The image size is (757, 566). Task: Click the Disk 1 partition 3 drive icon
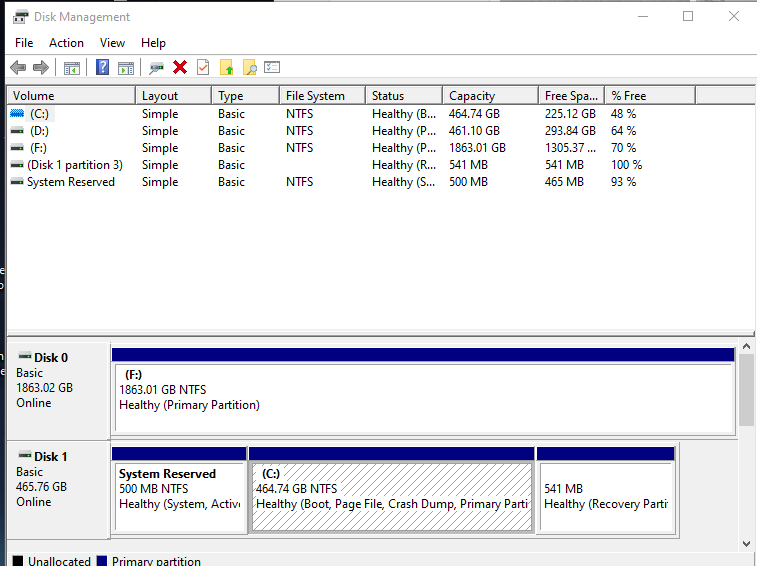pos(17,165)
